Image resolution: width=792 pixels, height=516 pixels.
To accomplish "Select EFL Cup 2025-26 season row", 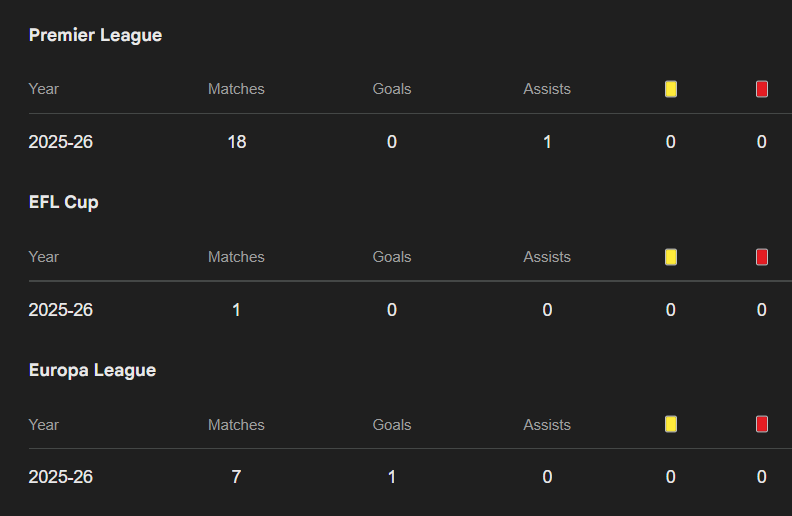I will click(x=61, y=310).
